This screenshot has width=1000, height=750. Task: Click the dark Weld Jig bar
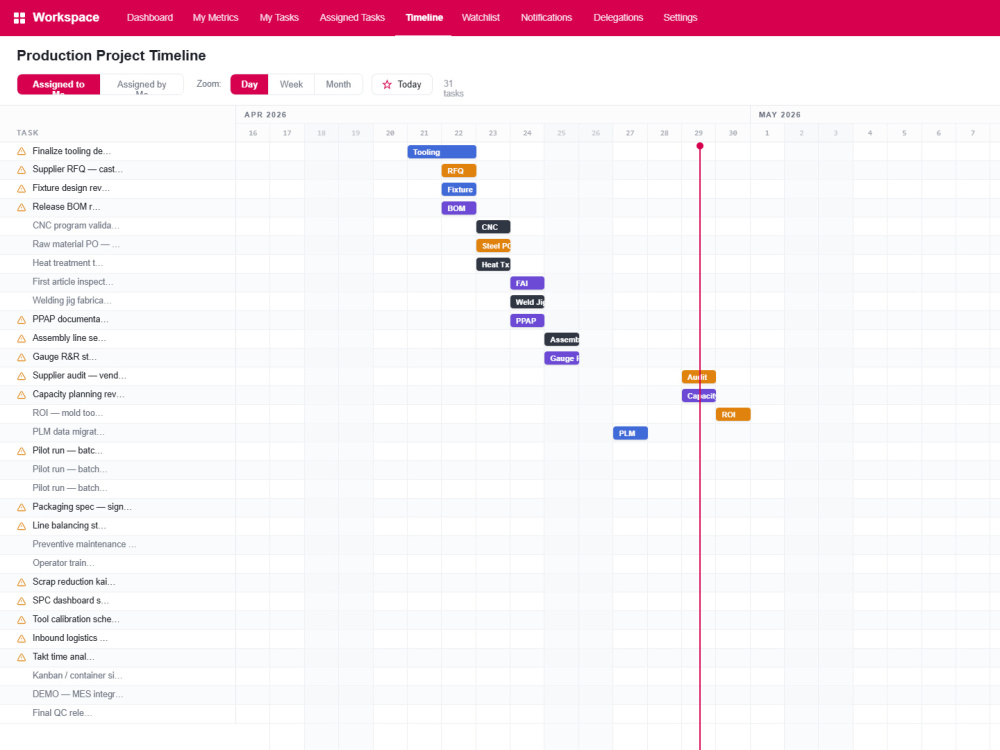click(527, 302)
